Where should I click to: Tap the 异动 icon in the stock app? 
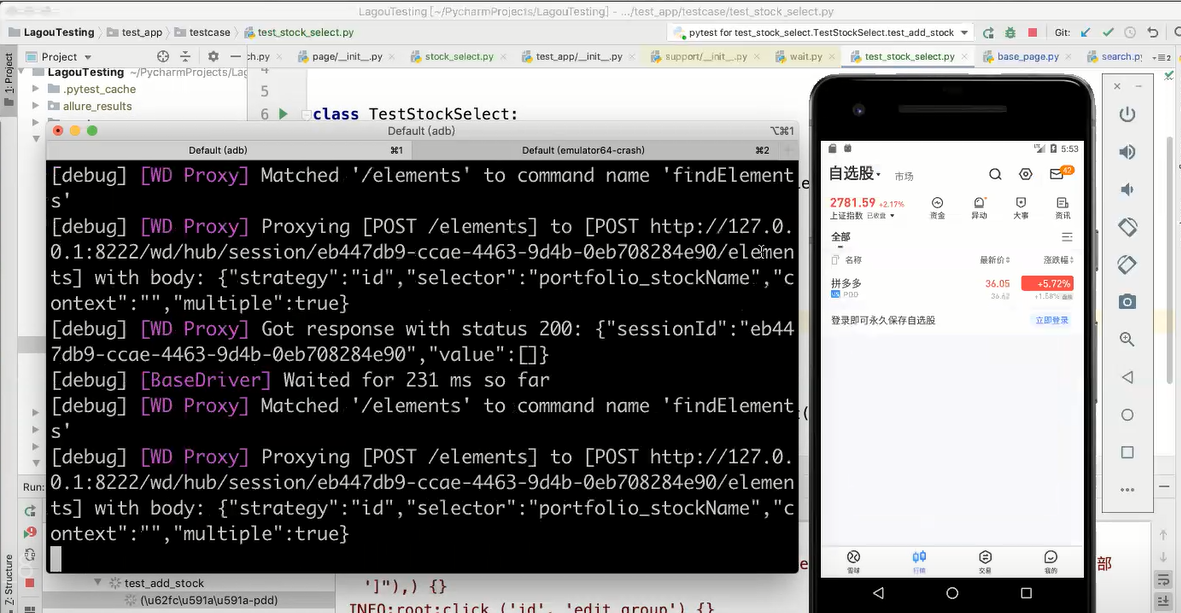[979, 208]
